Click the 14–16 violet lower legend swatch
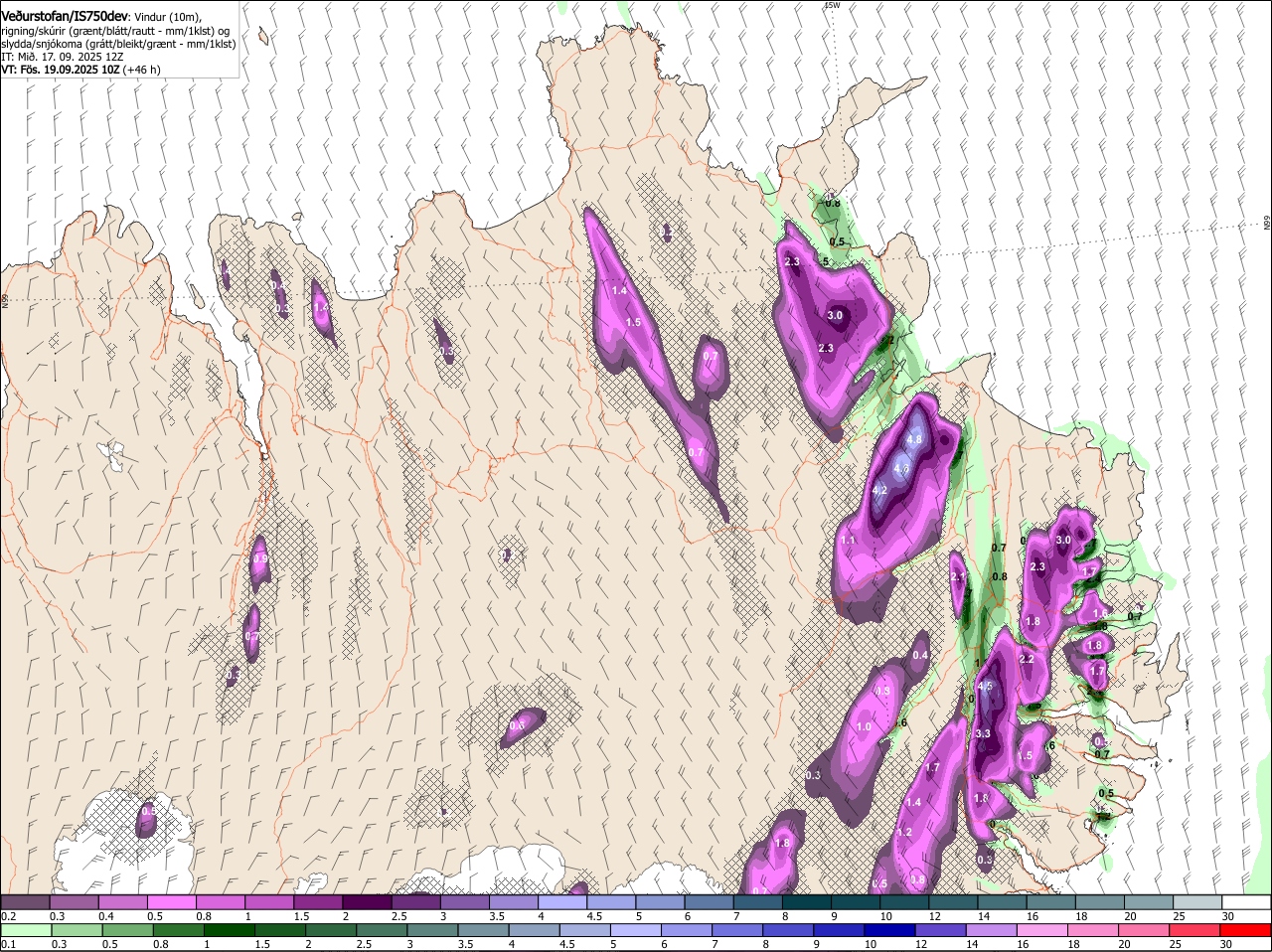The image size is (1272, 952). pyautogui.click(x=993, y=930)
